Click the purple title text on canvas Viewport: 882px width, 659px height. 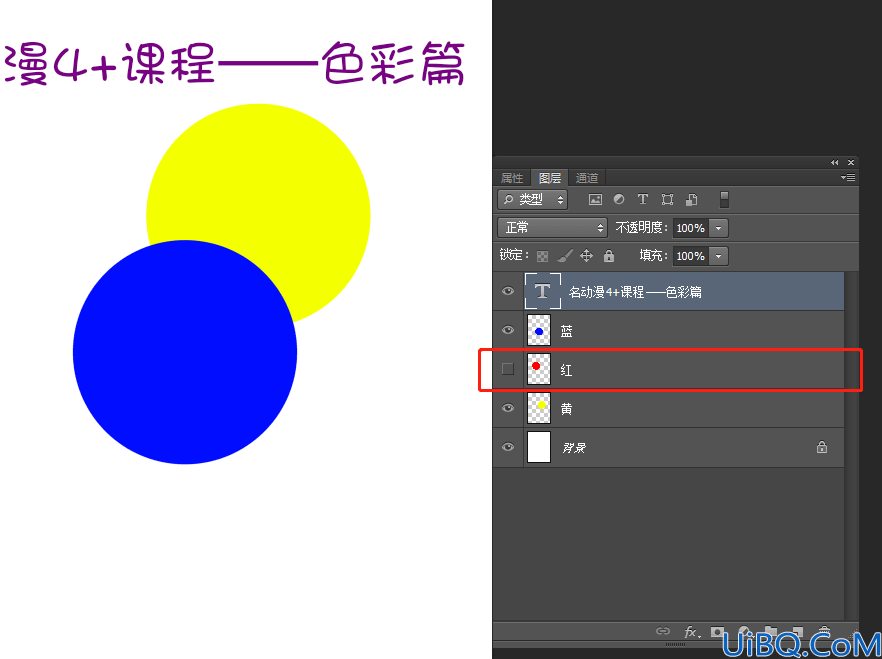coord(233,63)
